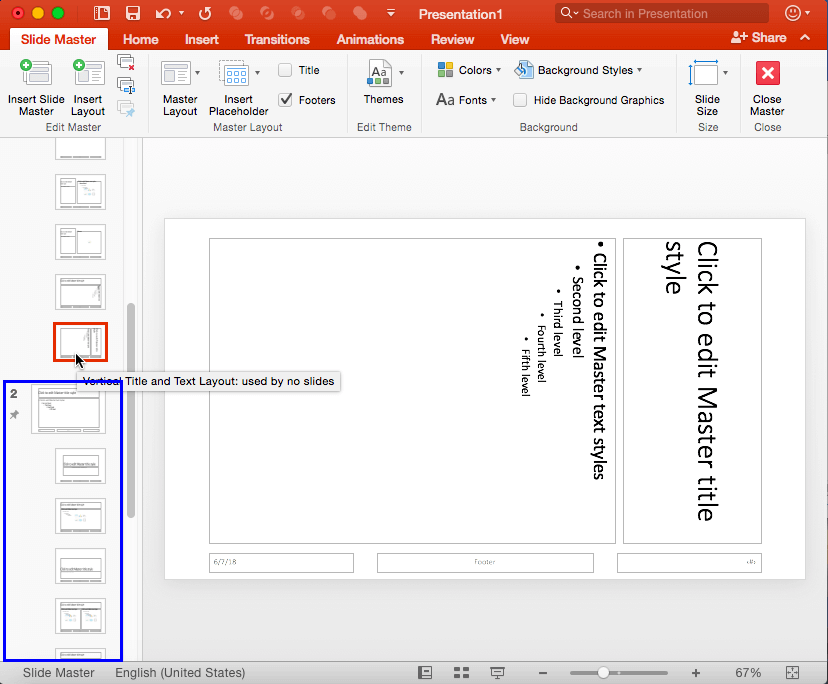This screenshot has height=684, width=828.
Task: Switch to Slide Sorter view icon
Action: pyautogui.click(x=461, y=673)
